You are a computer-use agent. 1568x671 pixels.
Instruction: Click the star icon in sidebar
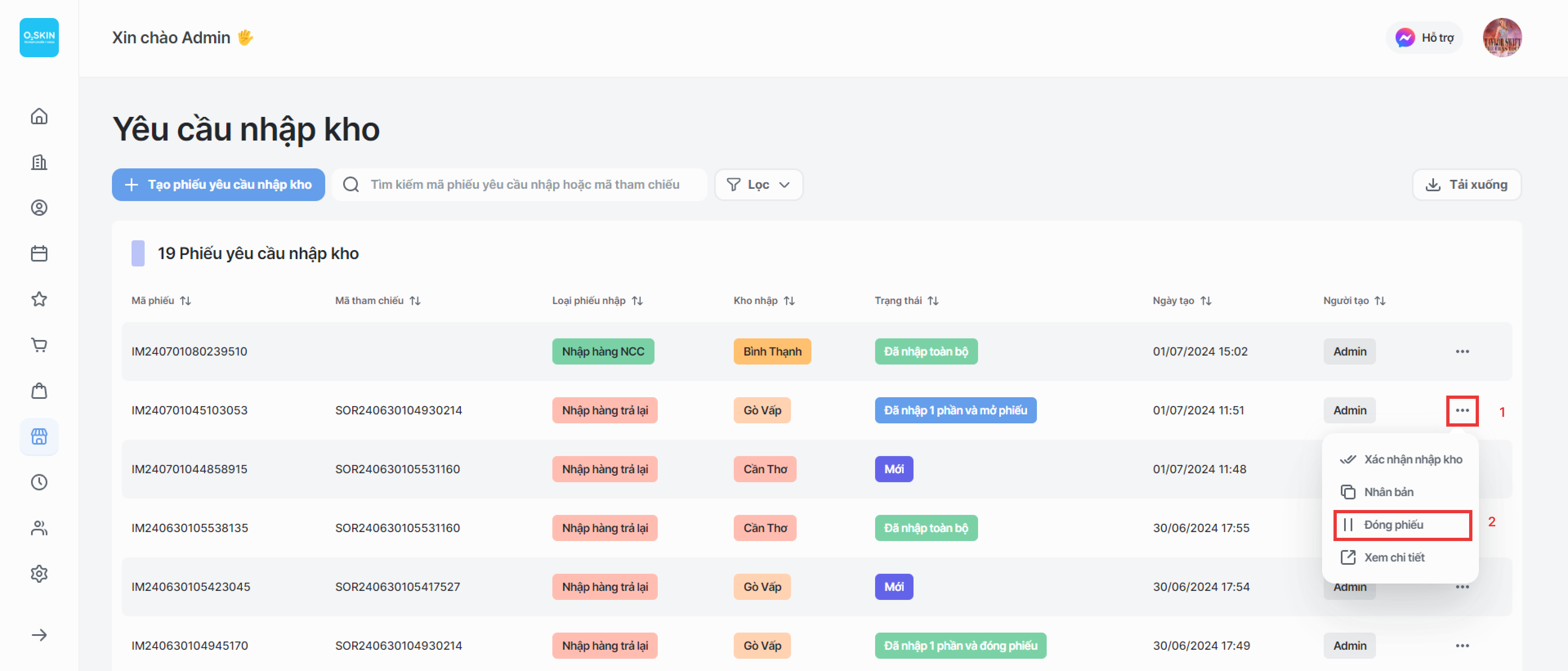[x=39, y=299]
